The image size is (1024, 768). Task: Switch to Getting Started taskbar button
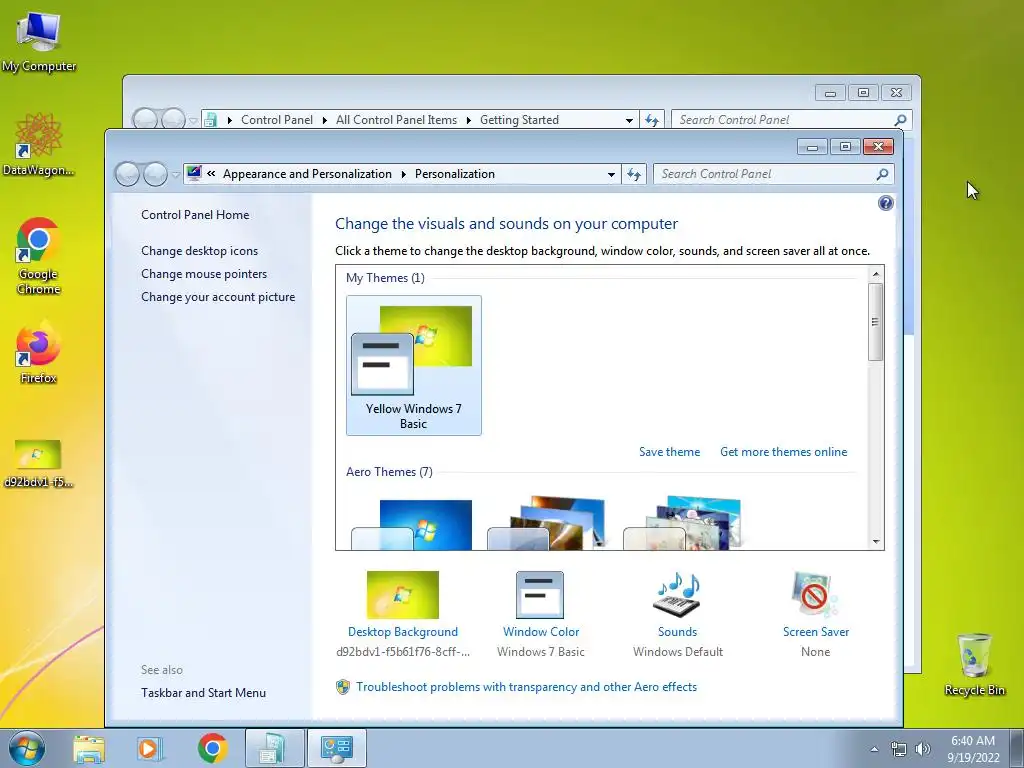[274, 749]
